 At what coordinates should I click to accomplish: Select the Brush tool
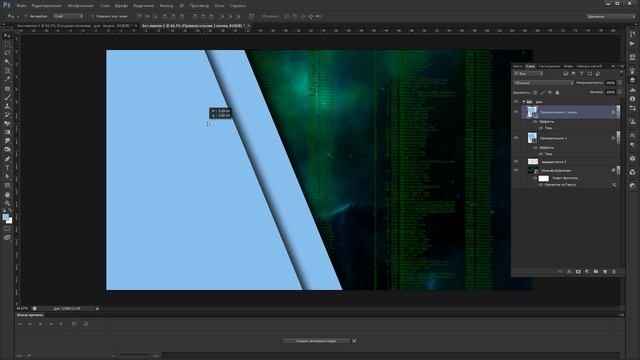click(7, 98)
